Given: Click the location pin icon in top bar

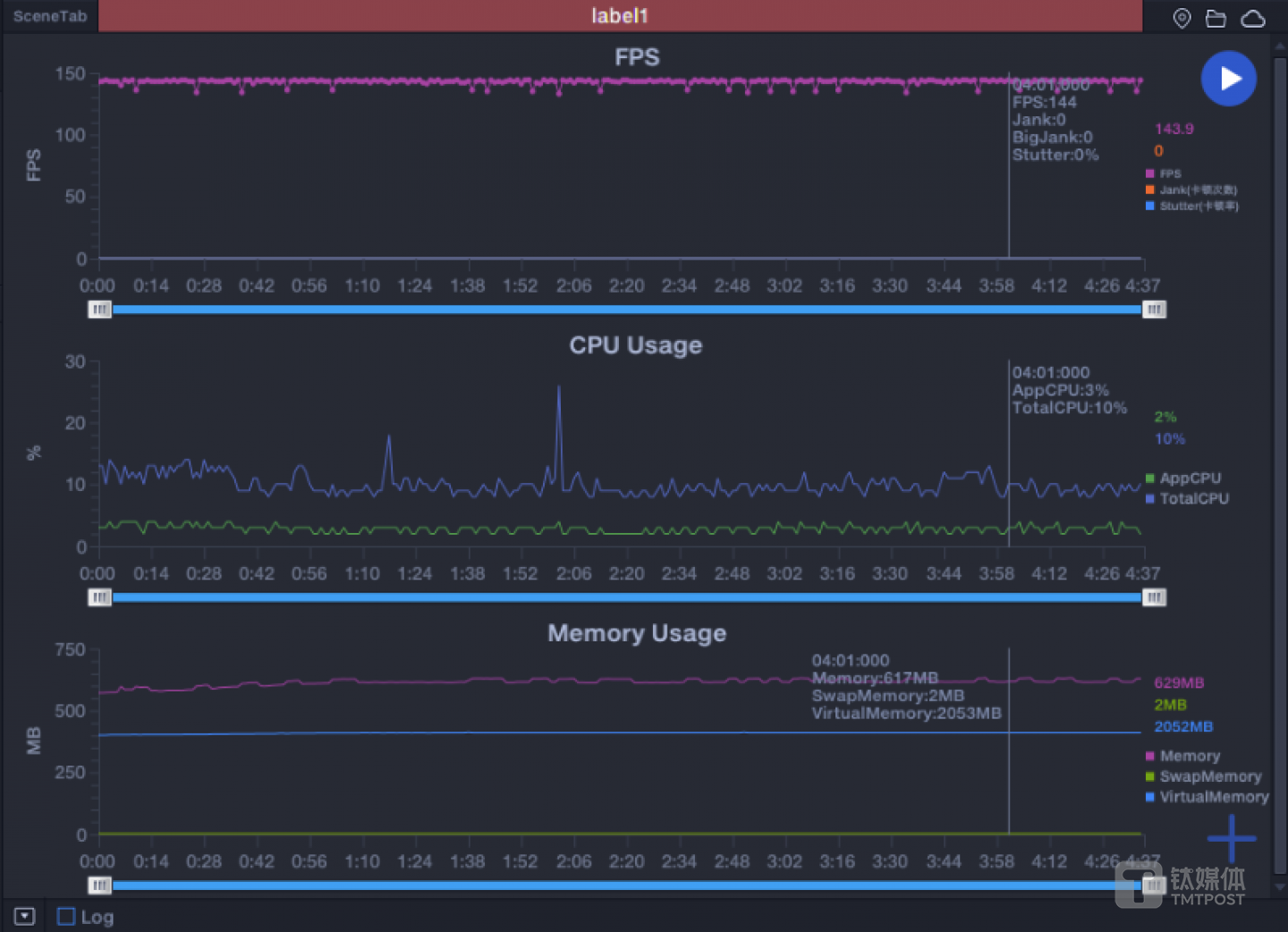Looking at the screenshot, I should tap(1182, 18).
